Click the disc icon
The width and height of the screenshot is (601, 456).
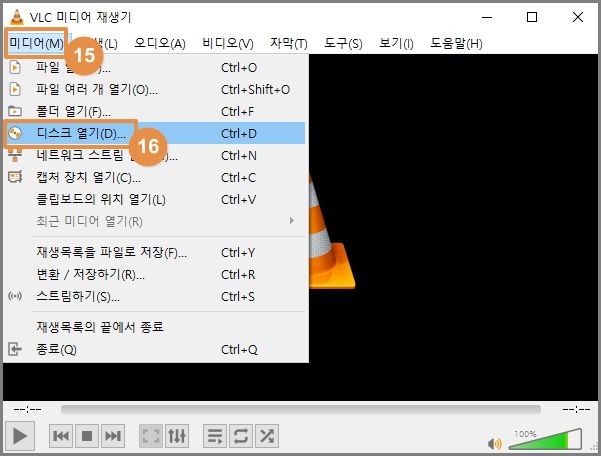[15, 133]
